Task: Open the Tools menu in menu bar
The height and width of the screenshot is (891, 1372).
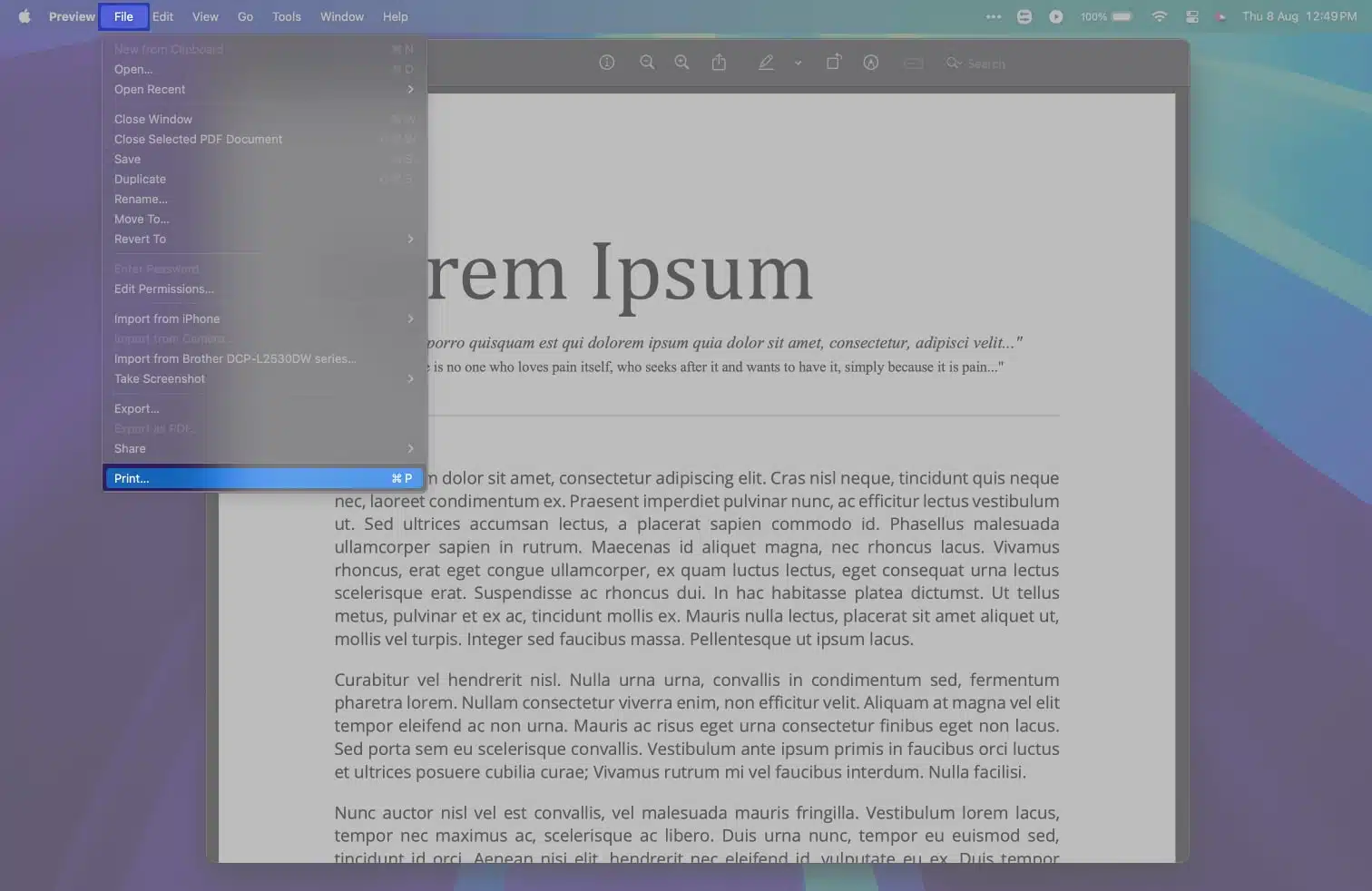Action: pyautogui.click(x=286, y=16)
